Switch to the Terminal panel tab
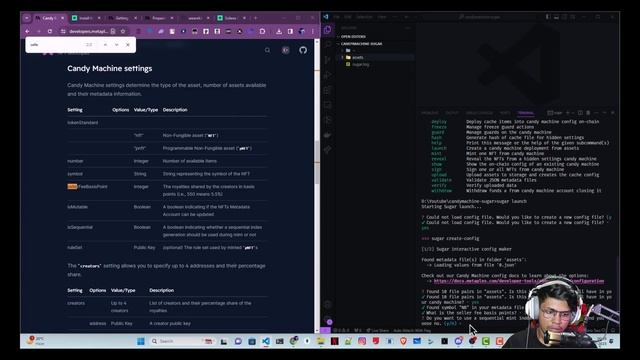The image size is (640, 360). [526, 113]
